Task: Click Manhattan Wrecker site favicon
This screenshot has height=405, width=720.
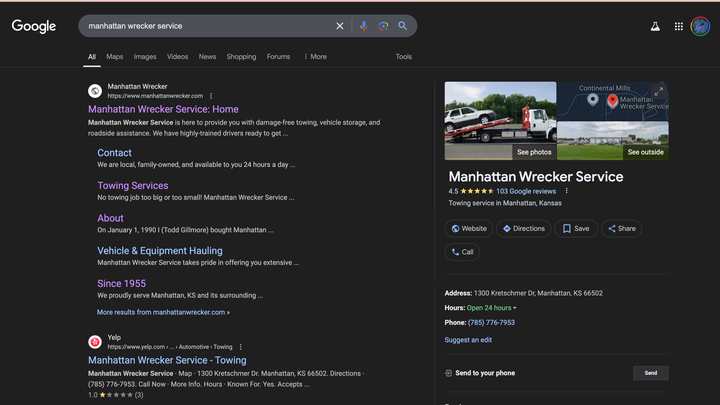Action: coord(95,91)
